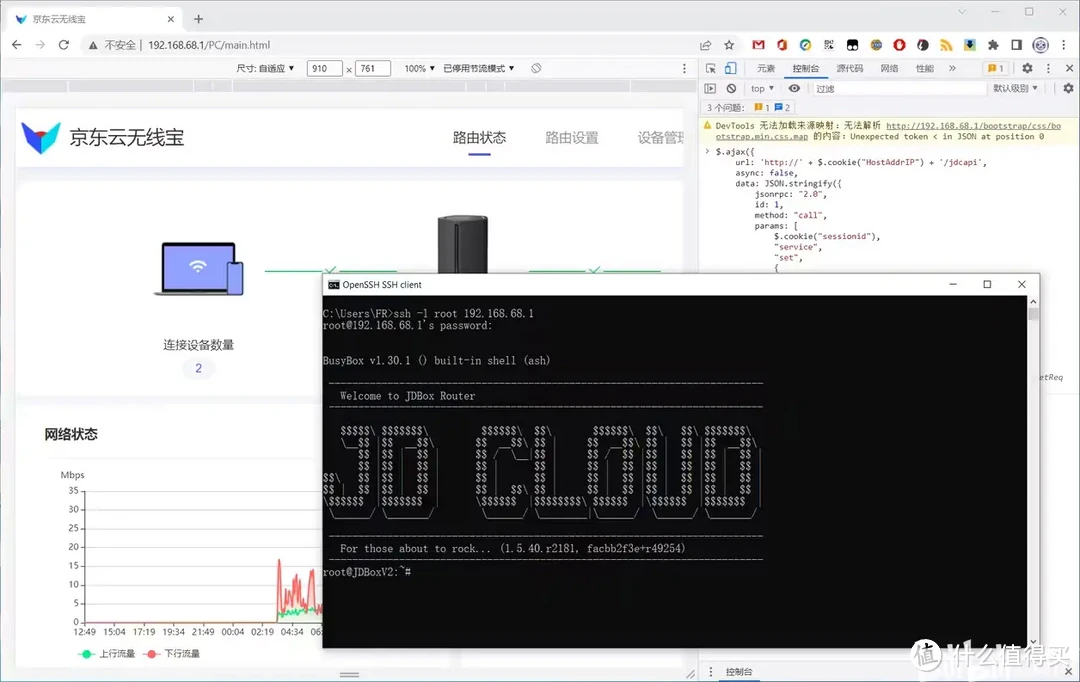
Task: Open the Gmail extension icon
Action: pos(758,45)
